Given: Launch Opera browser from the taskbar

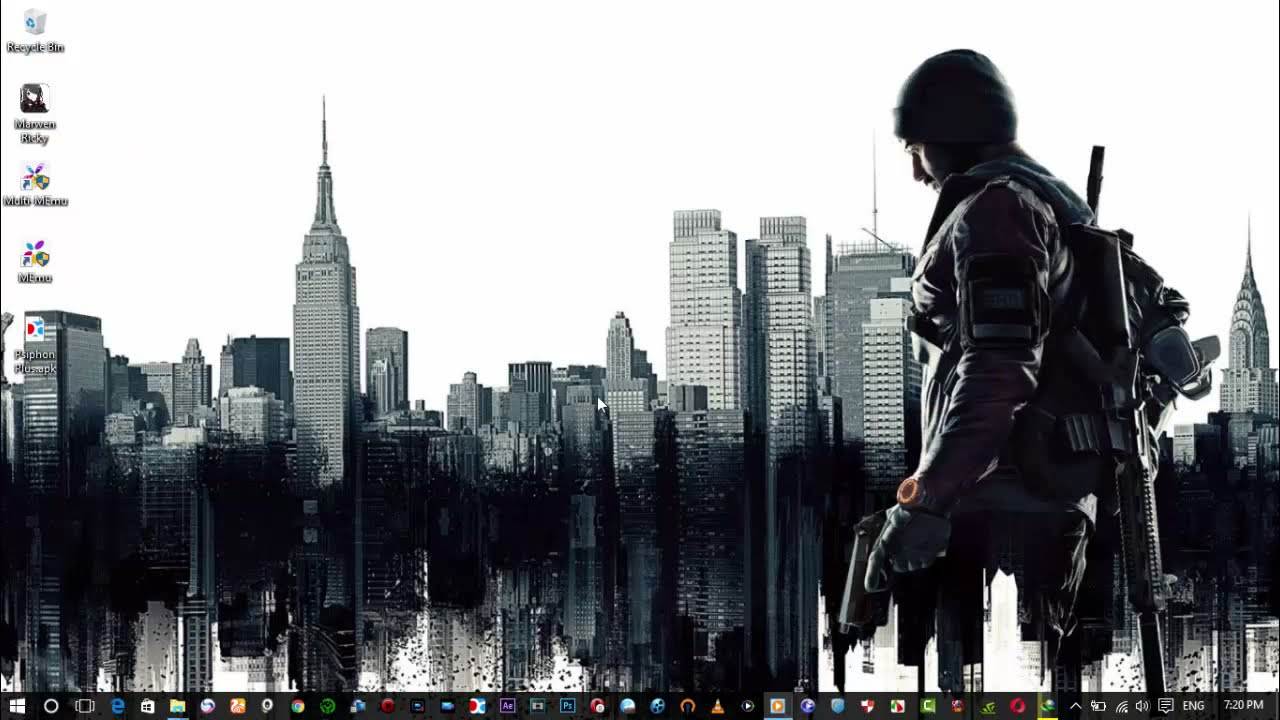Looking at the screenshot, I should [1018, 706].
